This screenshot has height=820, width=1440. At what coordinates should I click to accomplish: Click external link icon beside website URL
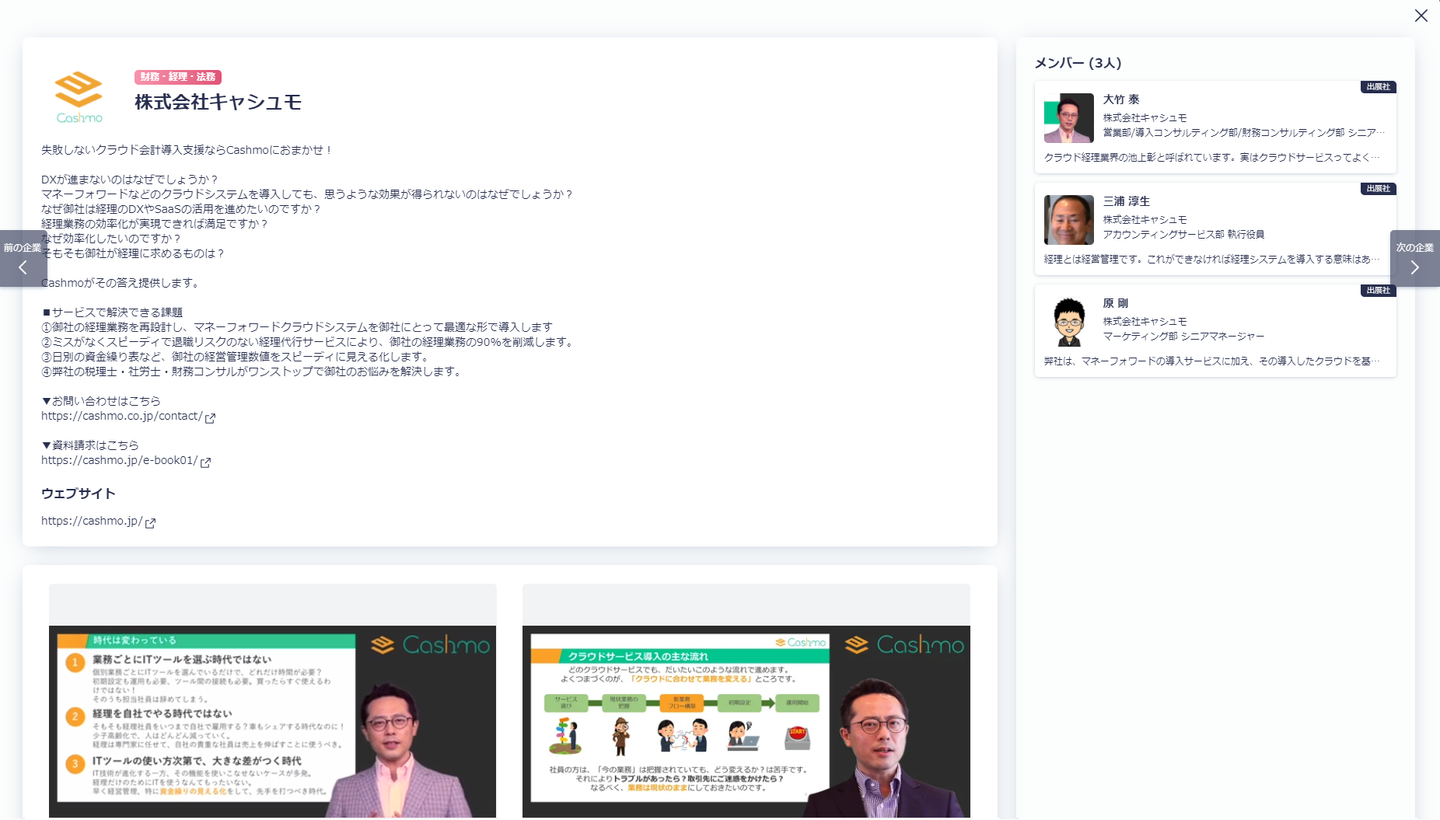[150, 523]
